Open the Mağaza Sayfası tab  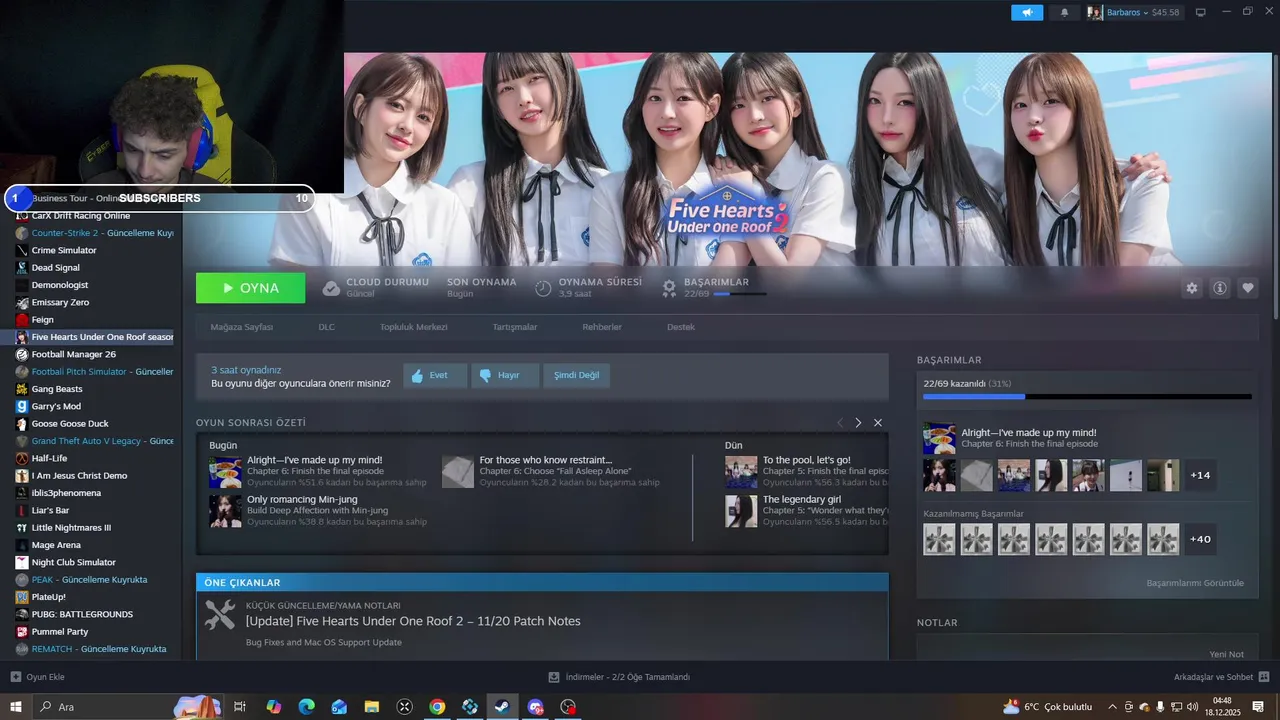(x=241, y=327)
